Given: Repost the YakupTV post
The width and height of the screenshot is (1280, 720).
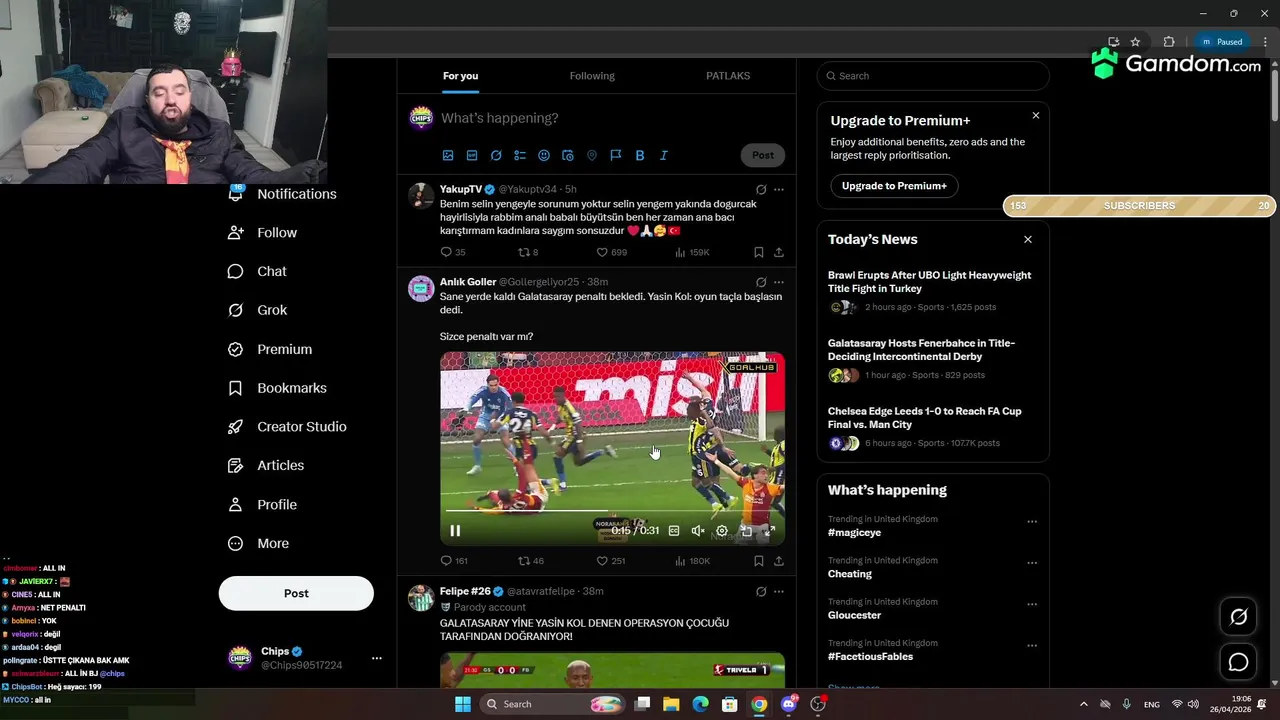Looking at the screenshot, I should pyautogui.click(x=528, y=253).
